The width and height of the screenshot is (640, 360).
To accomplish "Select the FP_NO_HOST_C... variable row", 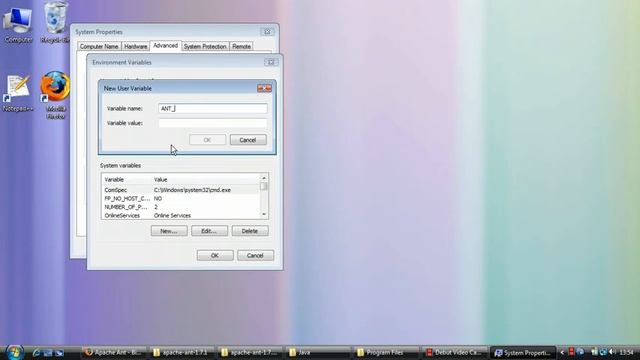I will pyautogui.click(x=181, y=198).
